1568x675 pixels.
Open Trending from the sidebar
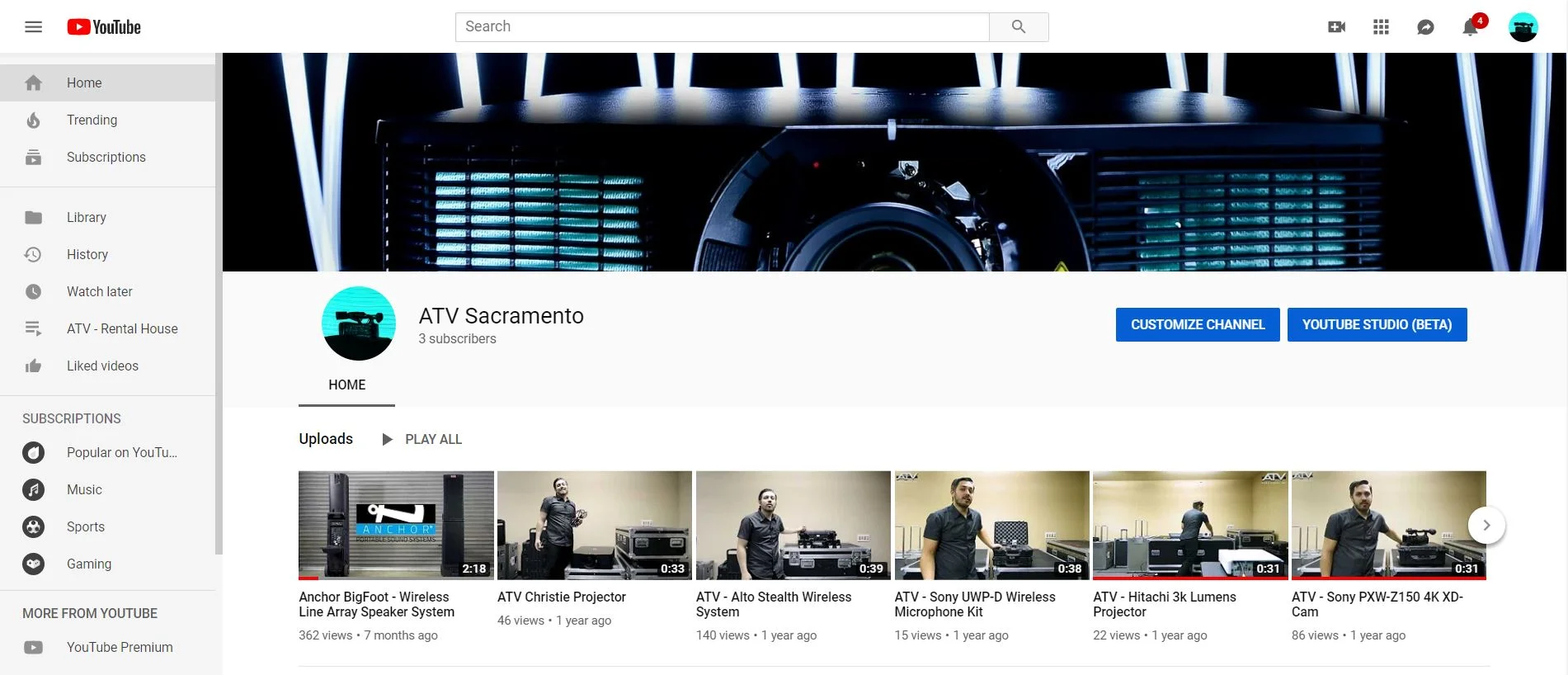(x=107, y=120)
